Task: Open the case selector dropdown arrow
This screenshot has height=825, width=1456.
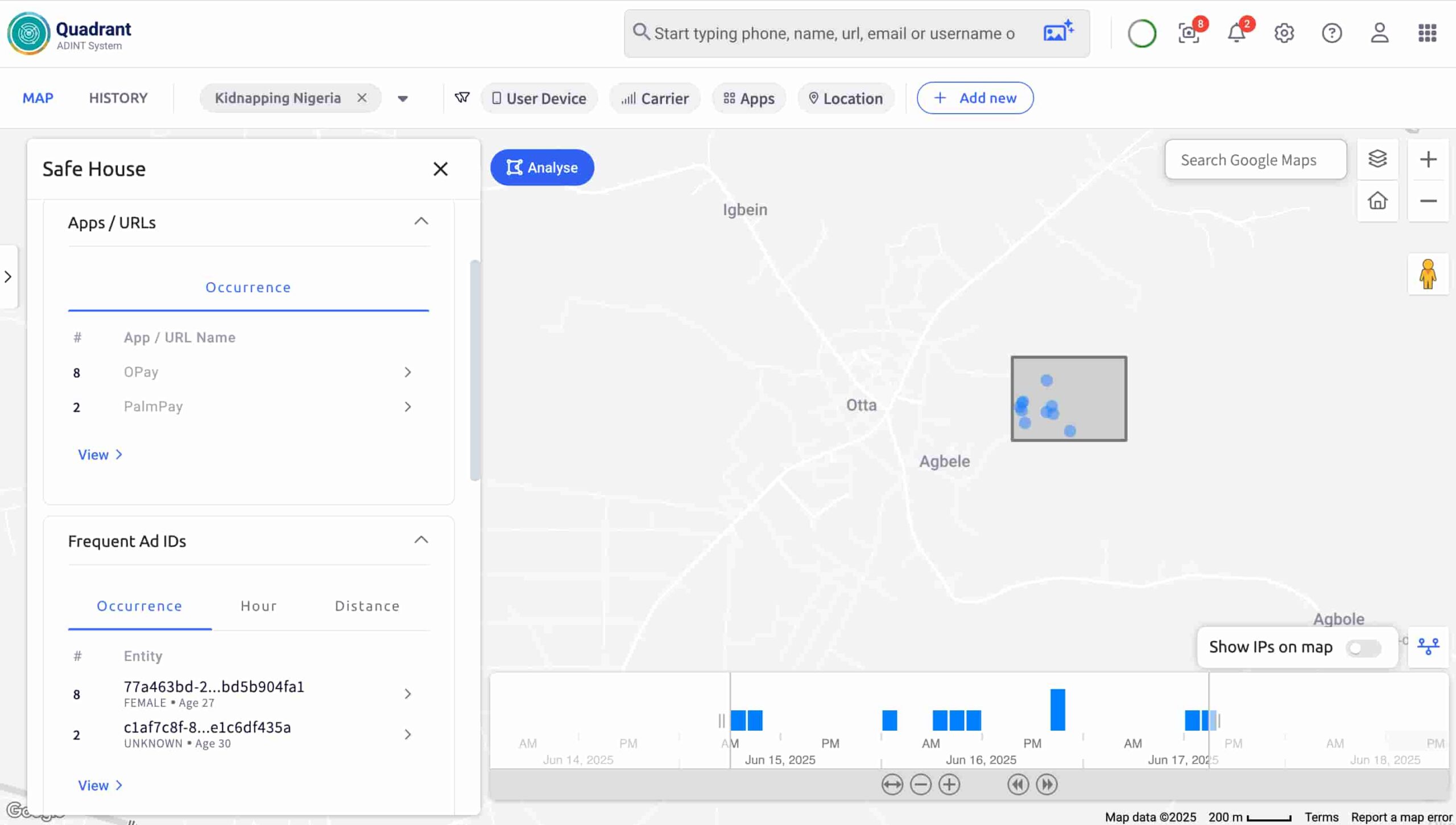Action: pos(403,99)
